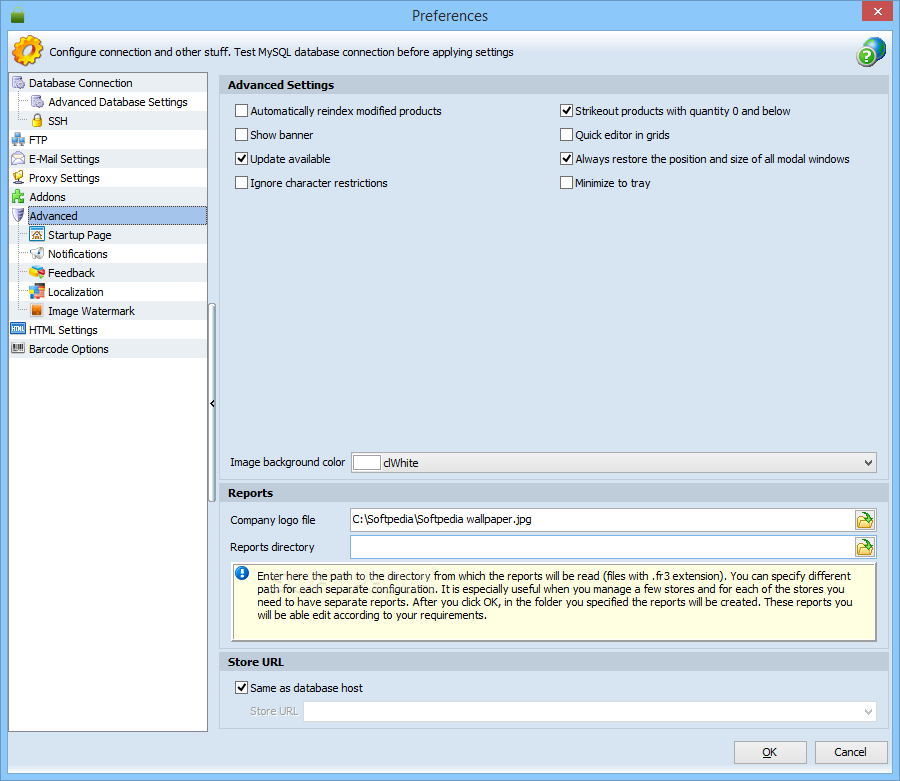Open help via the globe question icon
This screenshot has width=900, height=781.
pos(871,52)
